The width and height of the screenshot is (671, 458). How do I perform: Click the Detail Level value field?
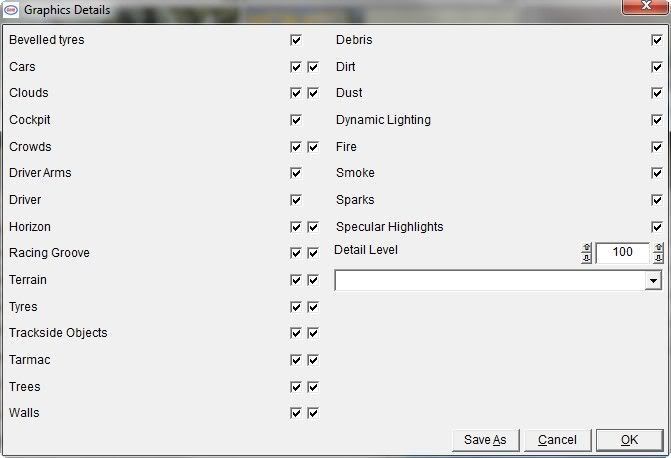[x=622, y=253]
